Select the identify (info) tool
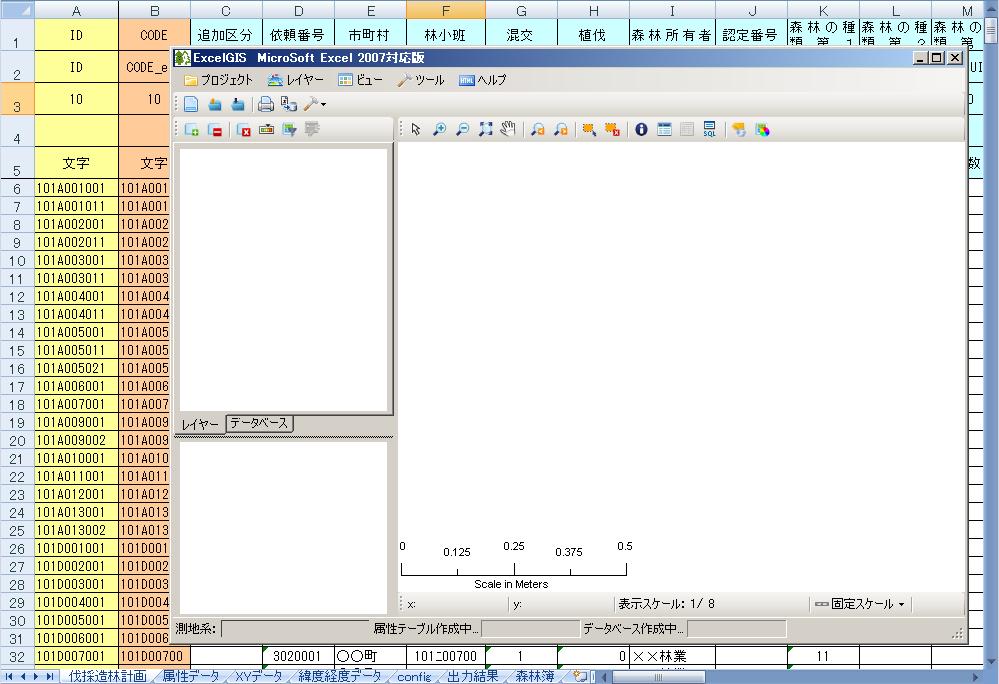The width and height of the screenshot is (999, 684). [x=640, y=129]
